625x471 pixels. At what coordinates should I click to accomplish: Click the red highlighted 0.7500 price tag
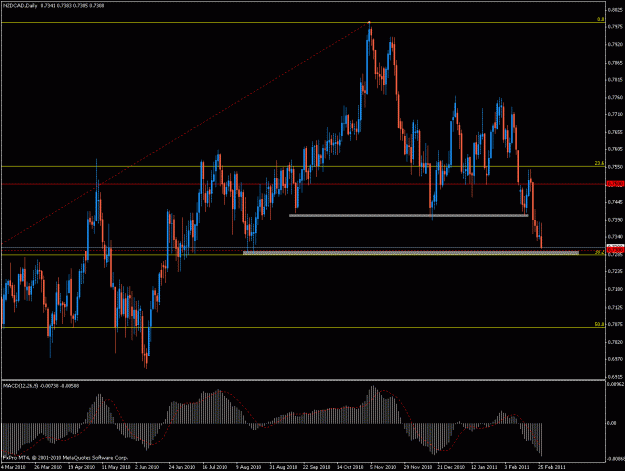615,184
